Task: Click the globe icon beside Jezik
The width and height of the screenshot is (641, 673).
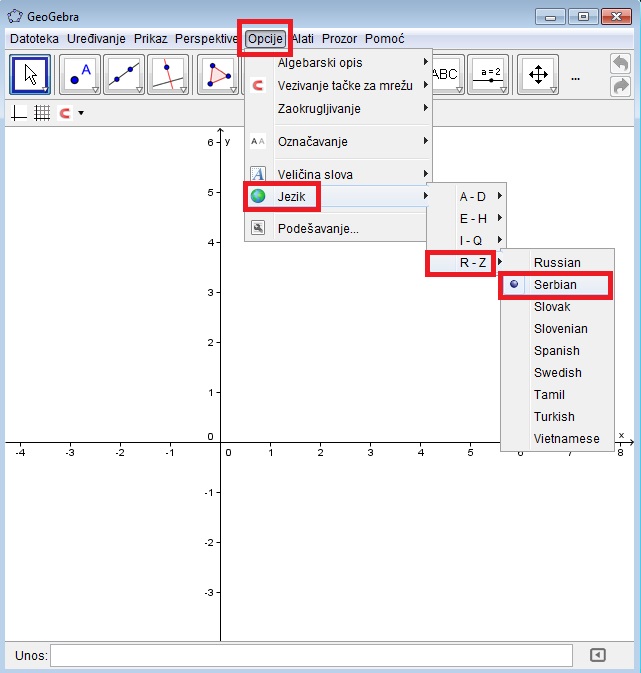Action: click(258, 196)
